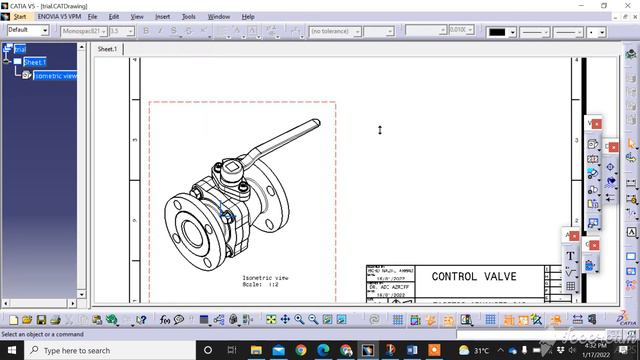Print the drawing using the printer icon
This screenshot has height=360, width=640.
[x=55, y=320]
